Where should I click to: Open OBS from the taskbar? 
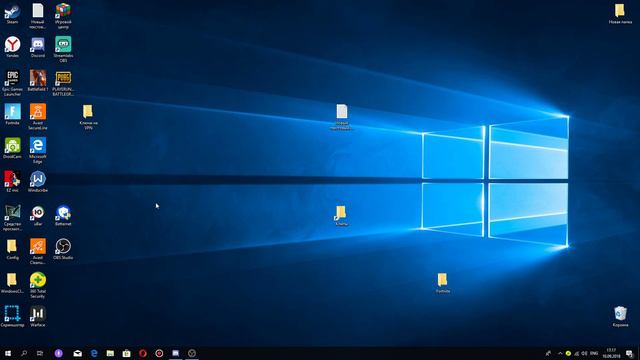(x=192, y=353)
